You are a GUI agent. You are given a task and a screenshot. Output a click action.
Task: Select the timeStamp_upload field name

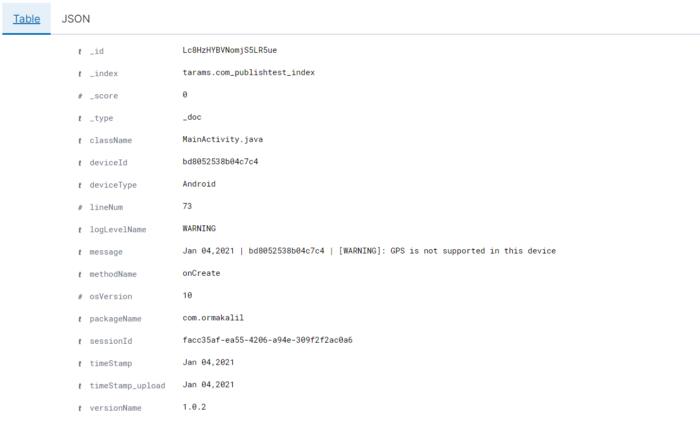(x=127, y=386)
